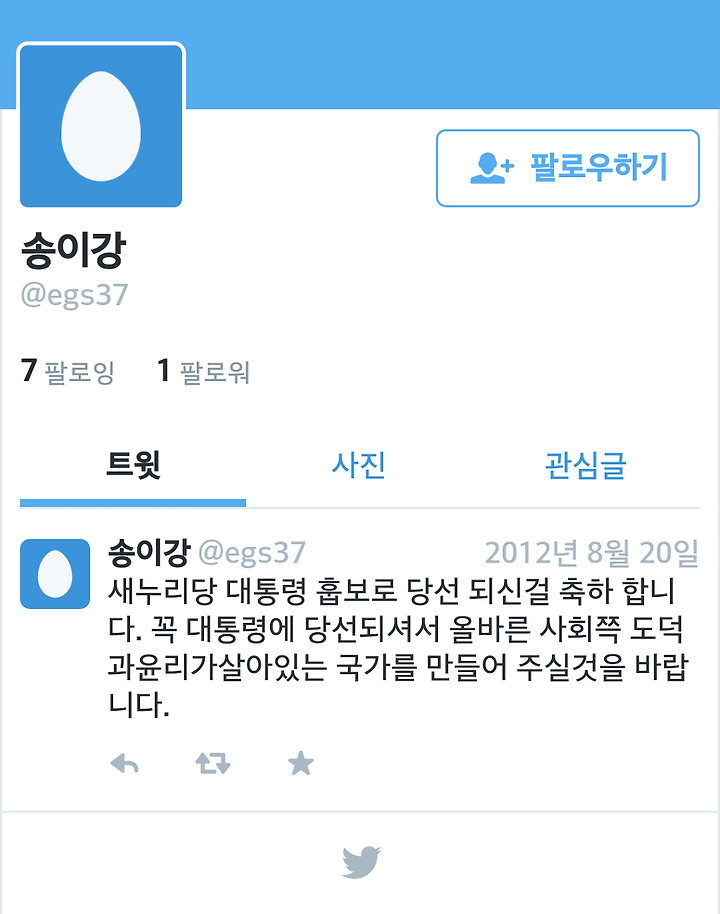Image resolution: width=720 pixels, height=914 pixels.
Task: Open the tweet's author name 송이강
Action: click(x=149, y=552)
